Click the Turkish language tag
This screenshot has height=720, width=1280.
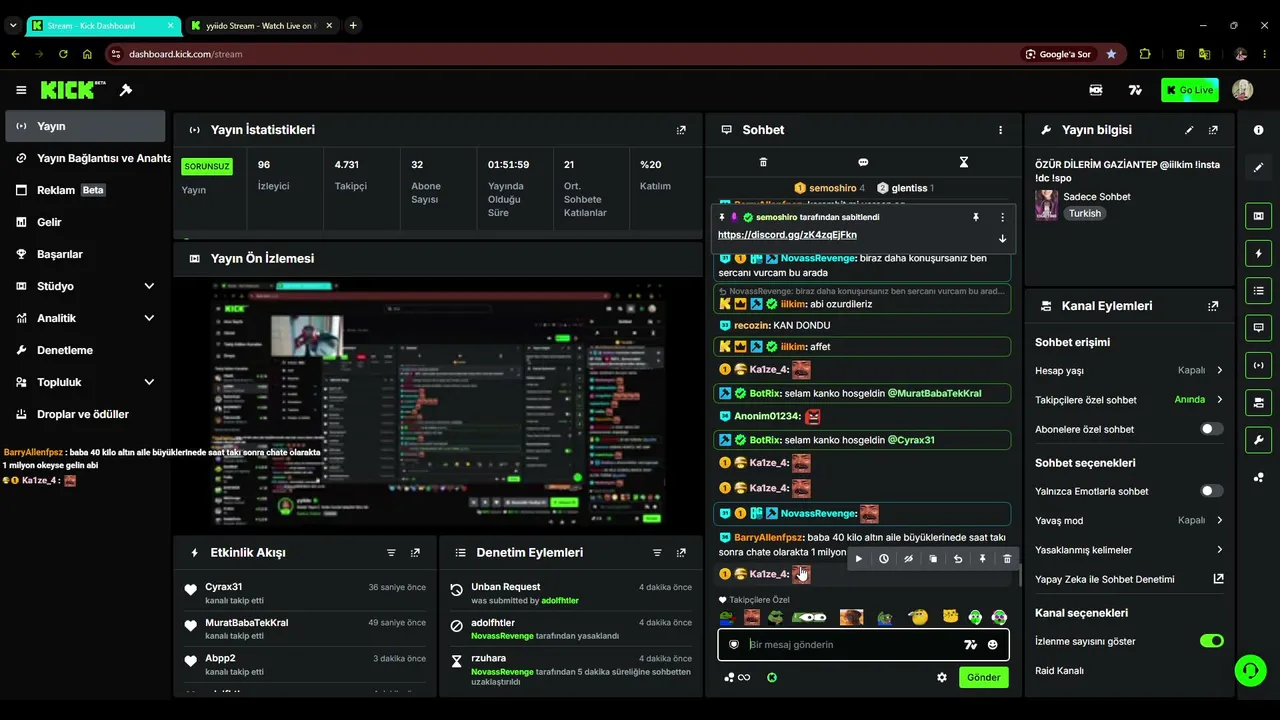(x=1084, y=213)
